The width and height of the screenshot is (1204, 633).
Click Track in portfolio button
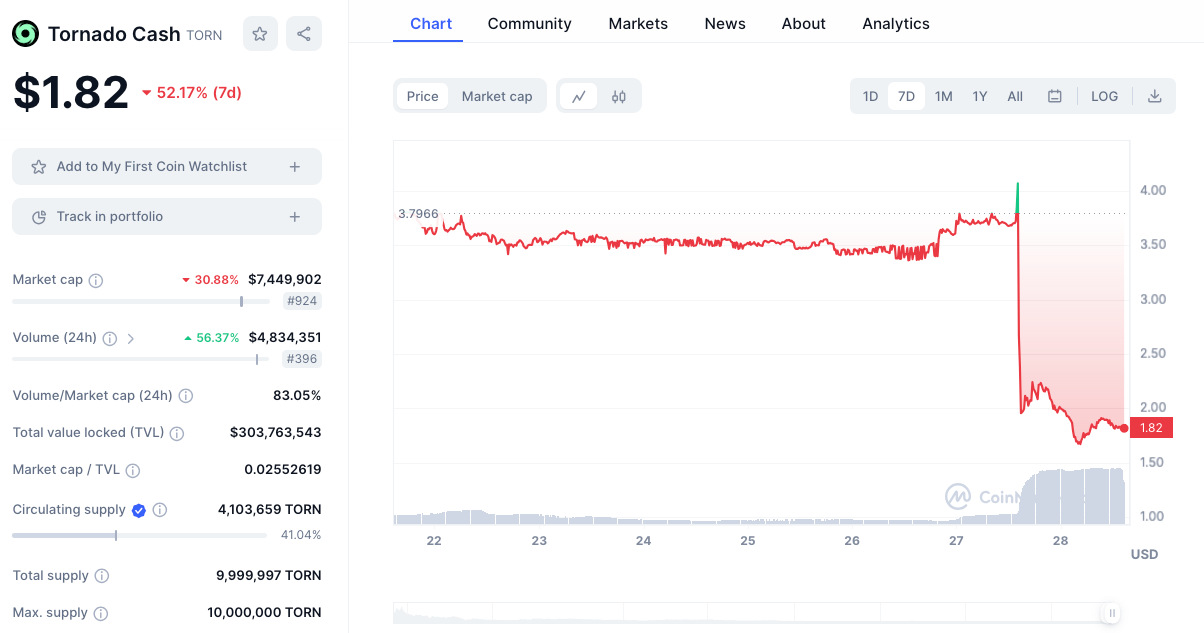[x=167, y=217]
